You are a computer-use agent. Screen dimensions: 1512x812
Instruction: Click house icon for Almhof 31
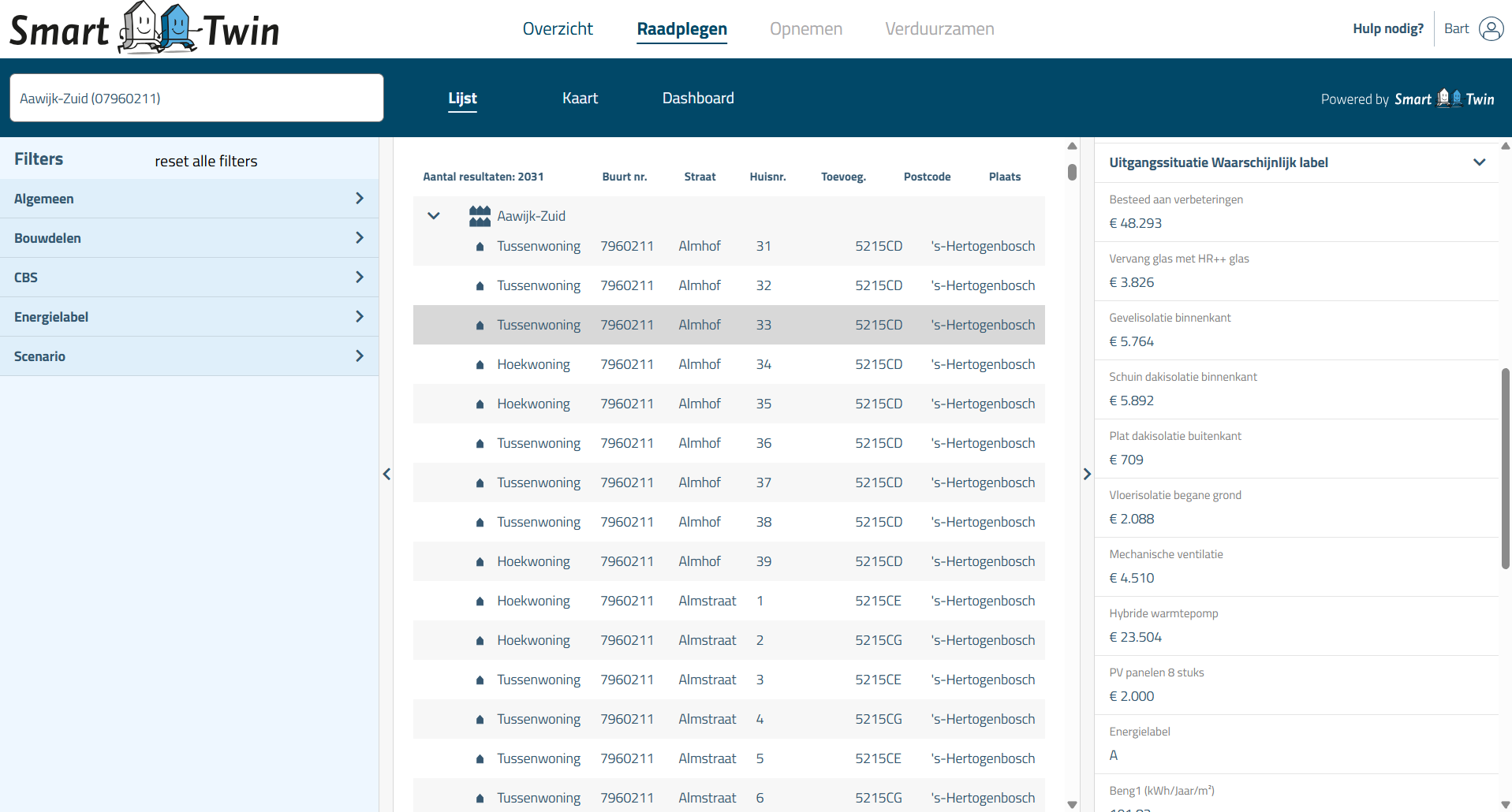click(480, 247)
